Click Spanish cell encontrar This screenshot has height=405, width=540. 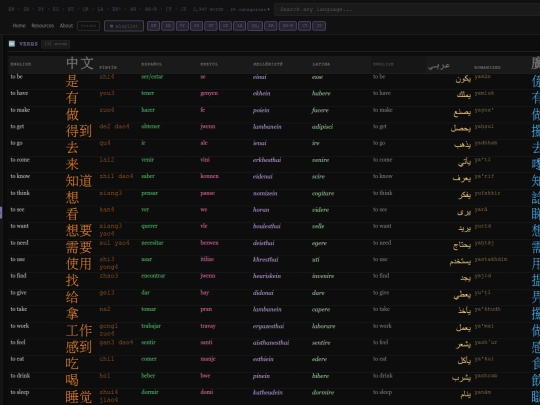click(x=153, y=276)
